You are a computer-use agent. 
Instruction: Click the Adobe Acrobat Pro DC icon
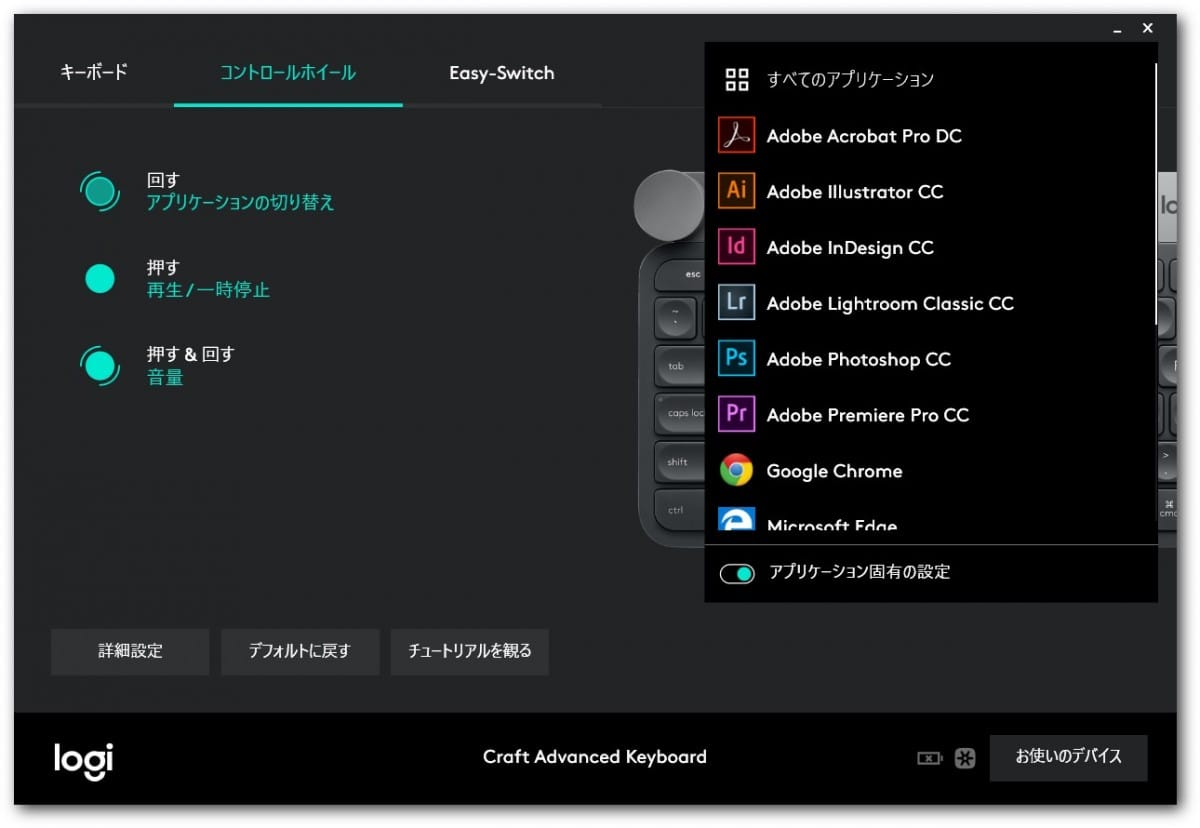(x=736, y=135)
